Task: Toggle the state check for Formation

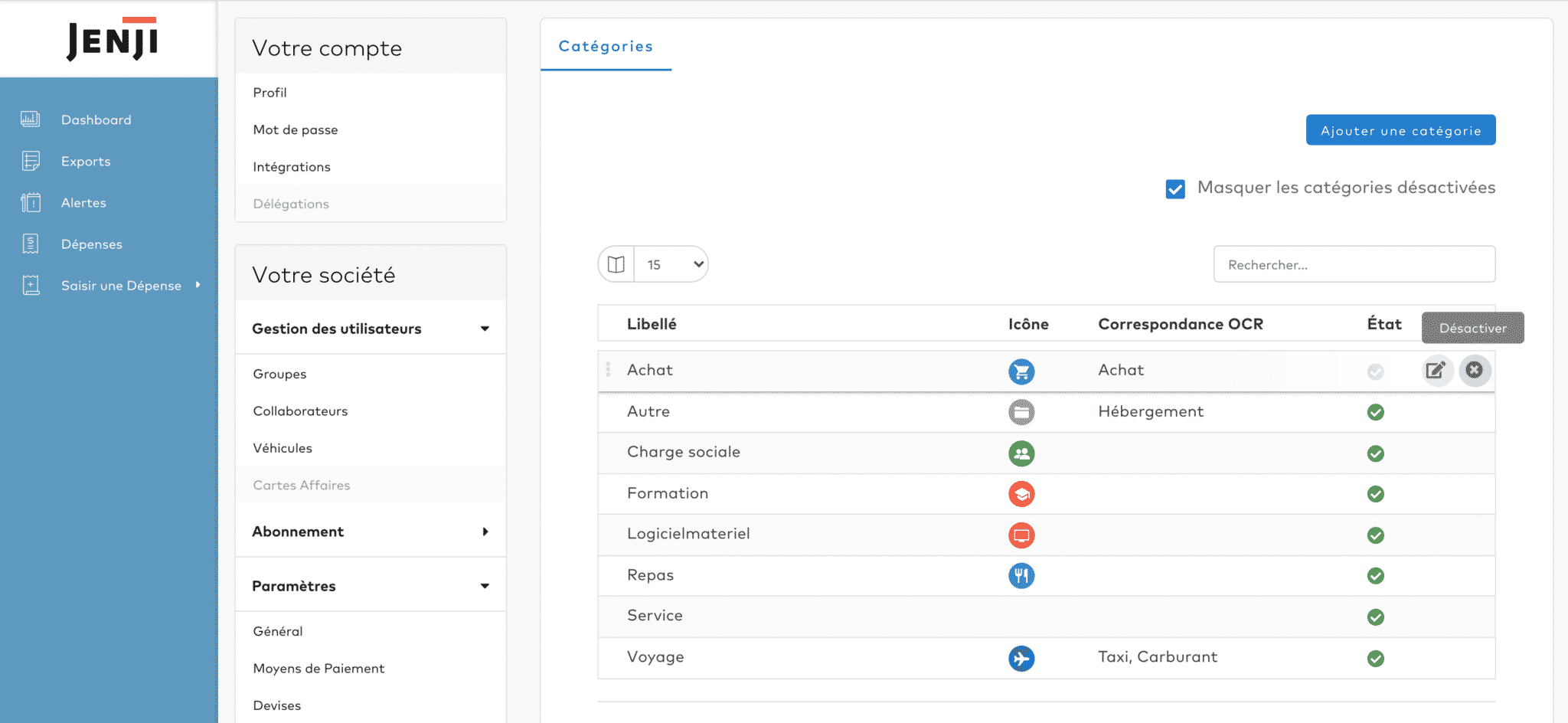Action: click(x=1376, y=494)
